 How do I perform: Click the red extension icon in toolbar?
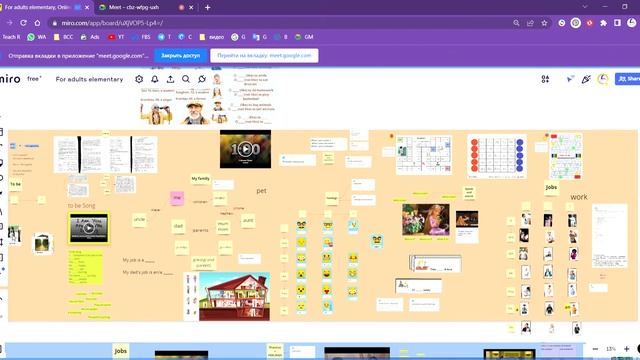click(589, 23)
